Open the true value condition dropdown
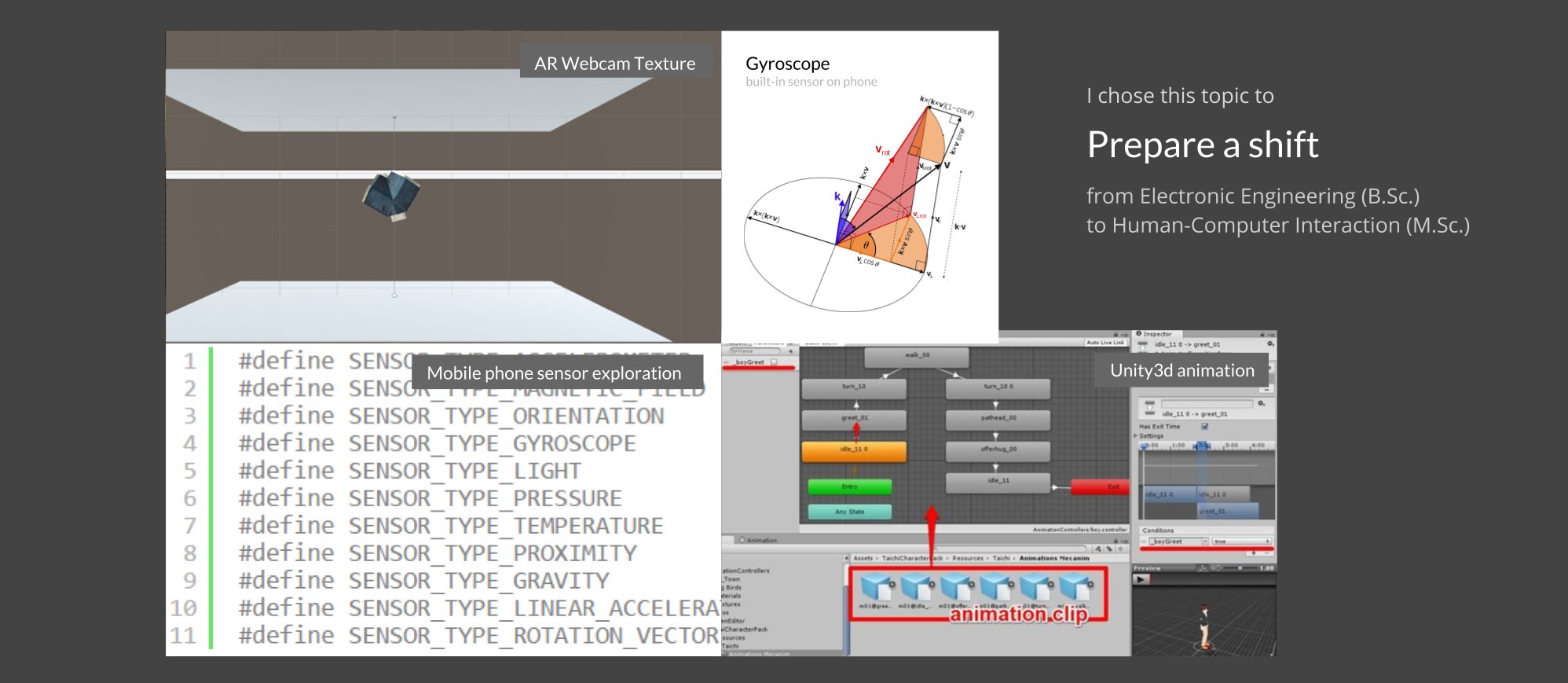1568x683 pixels. click(x=1241, y=542)
